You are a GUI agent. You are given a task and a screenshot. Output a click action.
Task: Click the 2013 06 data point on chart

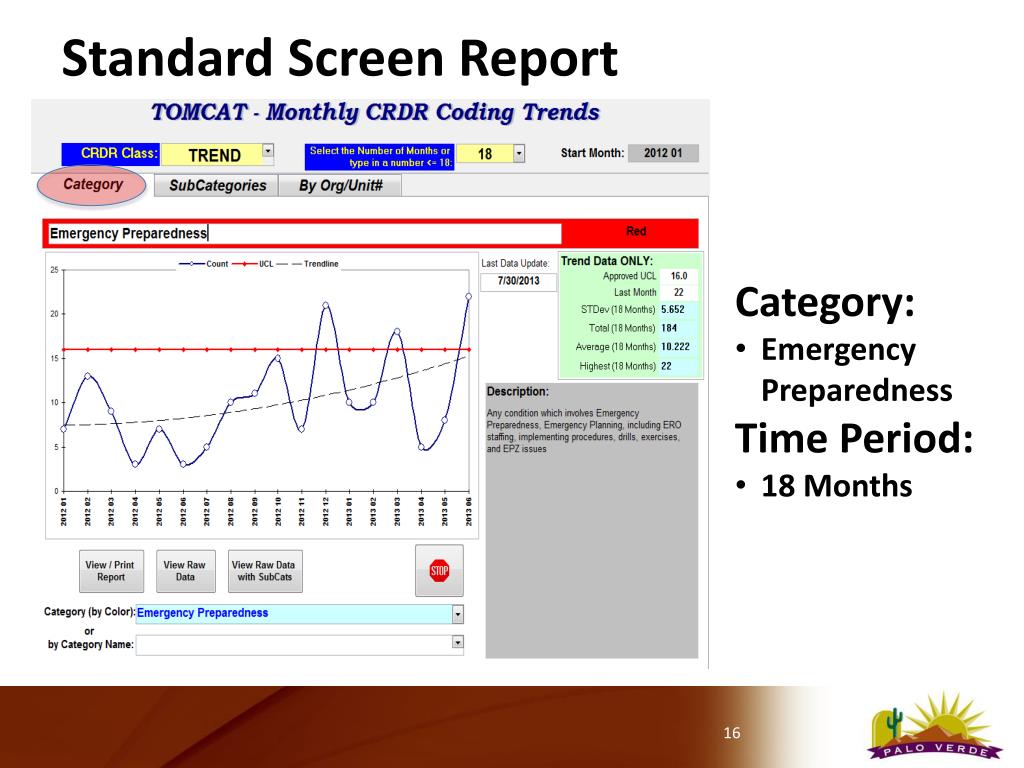pyautogui.click(x=468, y=296)
